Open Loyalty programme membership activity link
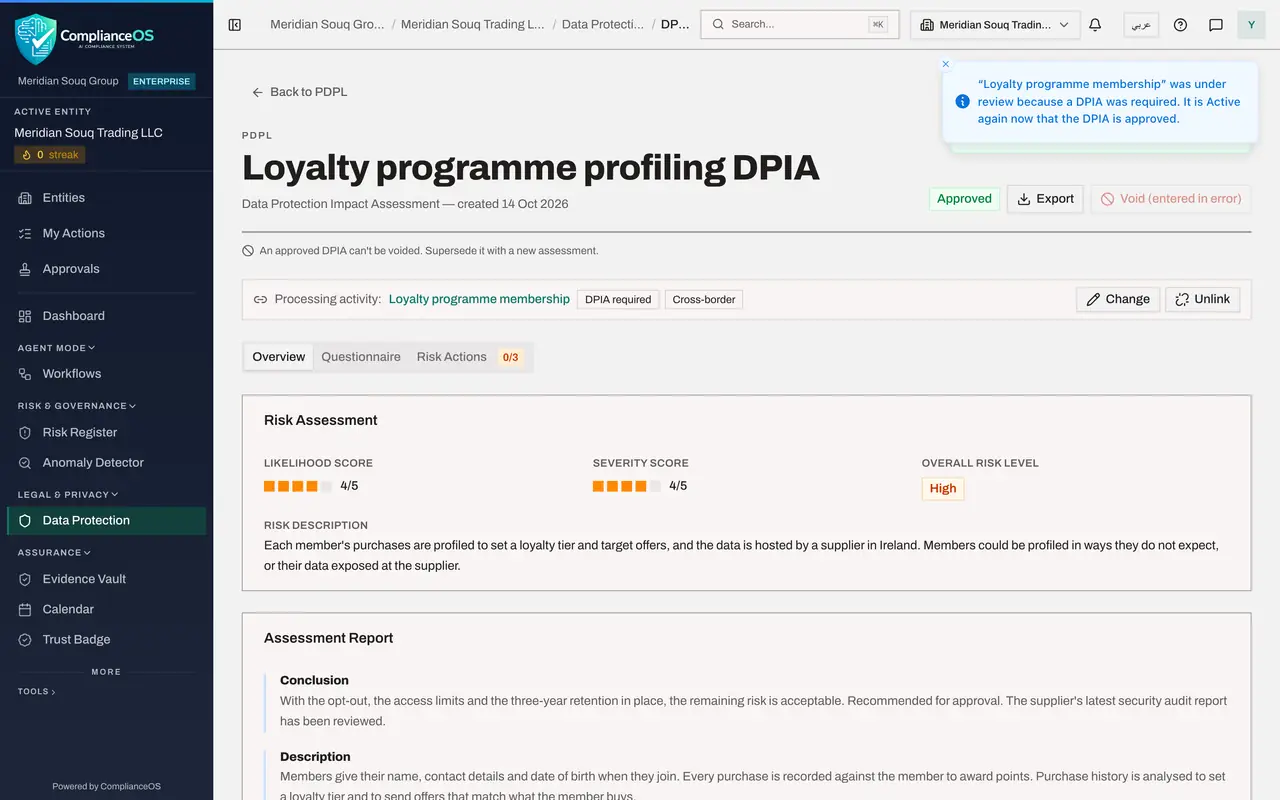 pyautogui.click(x=479, y=299)
